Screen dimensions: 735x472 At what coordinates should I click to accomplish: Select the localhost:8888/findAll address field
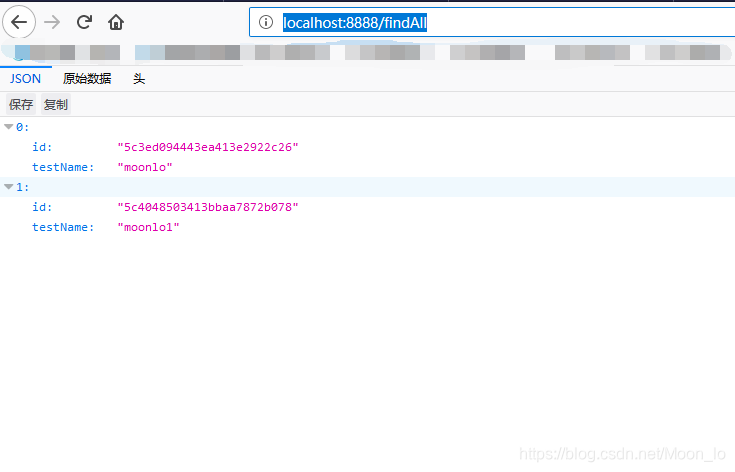[492, 22]
